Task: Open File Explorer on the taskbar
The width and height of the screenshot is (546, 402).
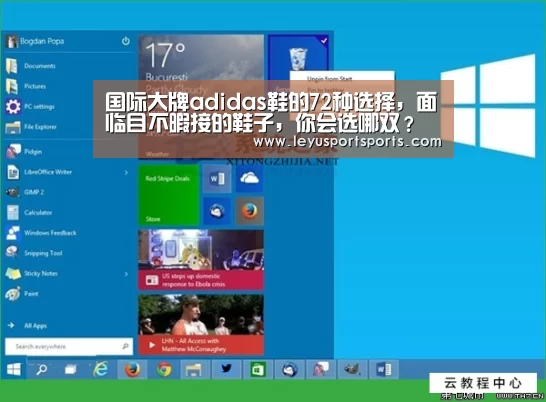Action: click(x=194, y=369)
